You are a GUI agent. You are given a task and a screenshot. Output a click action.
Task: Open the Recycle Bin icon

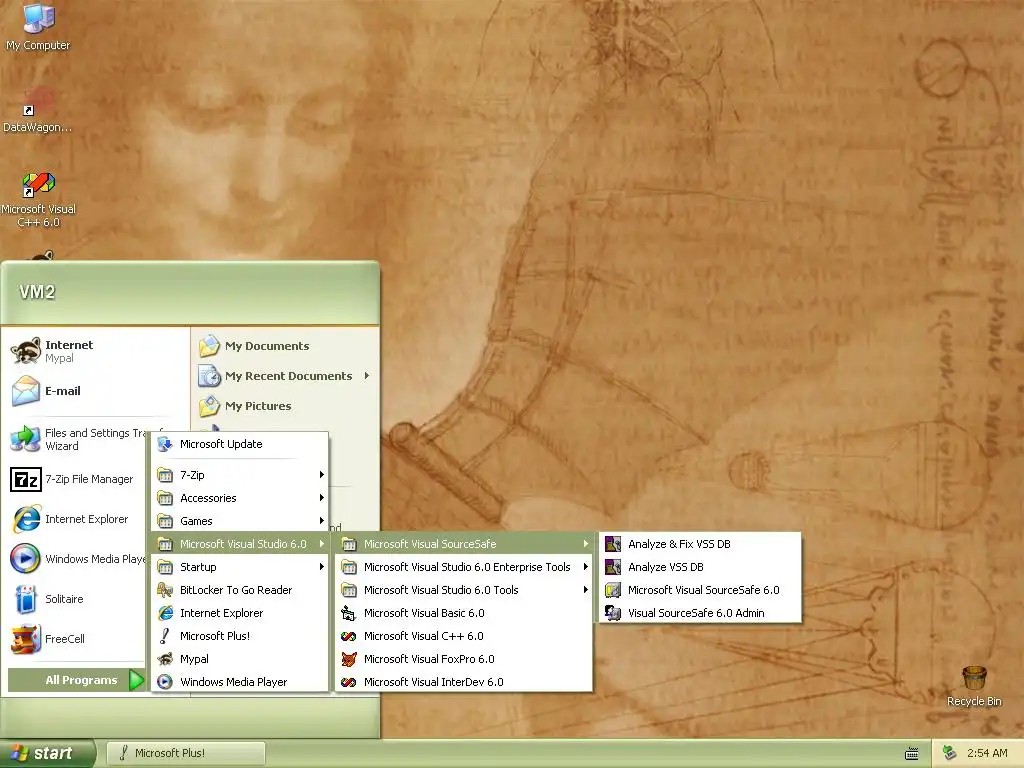974,686
